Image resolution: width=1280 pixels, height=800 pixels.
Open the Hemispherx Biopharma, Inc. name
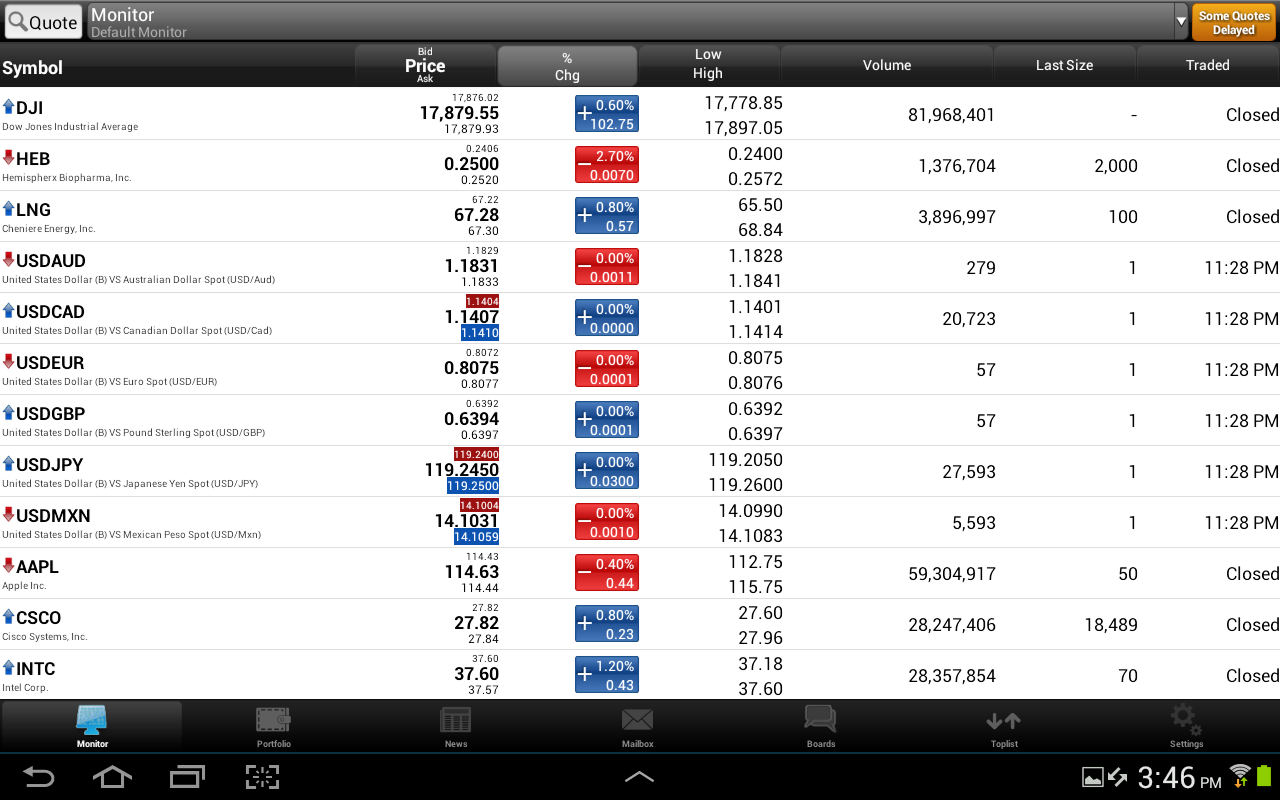tap(67, 178)
